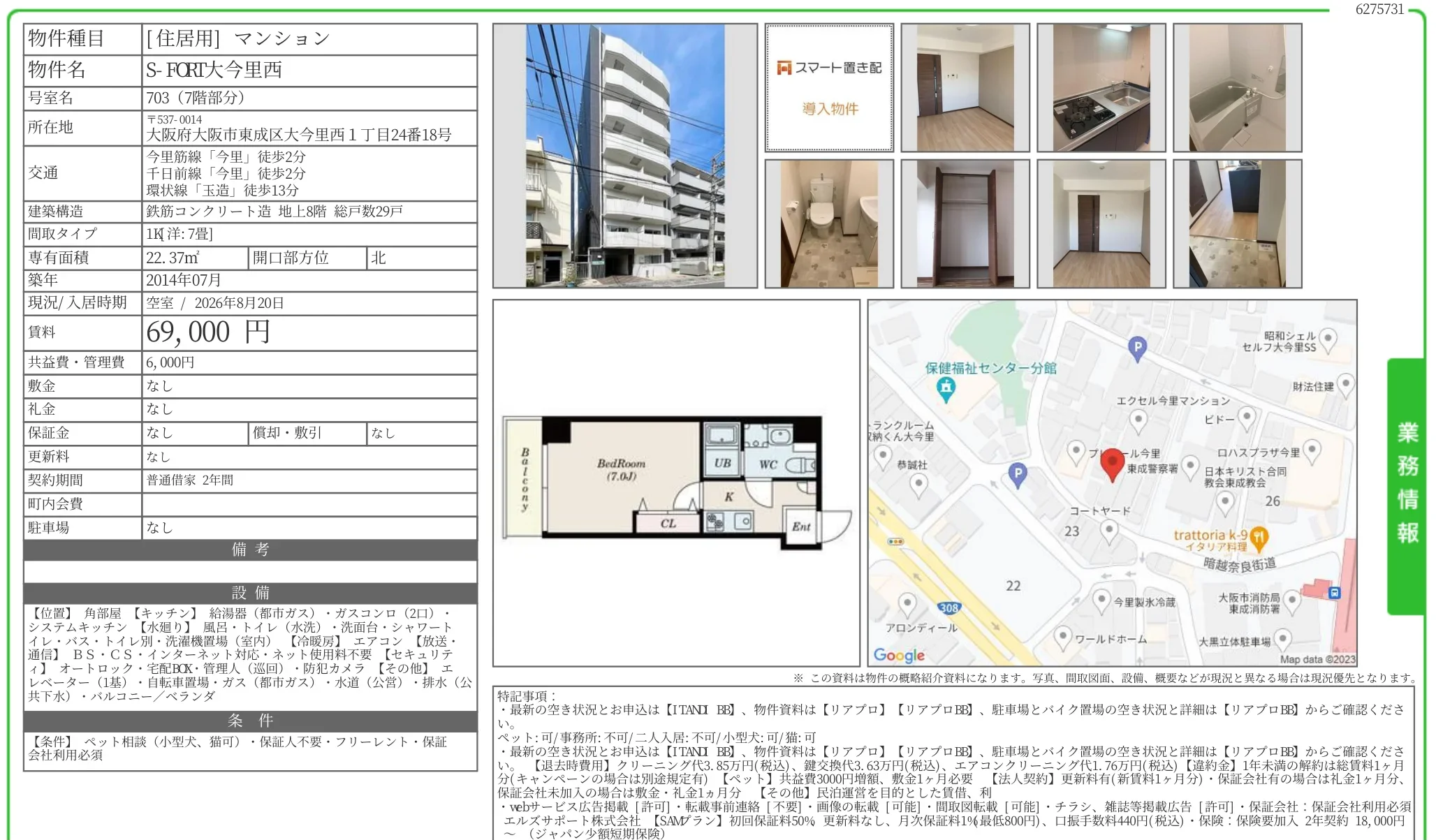Screen dimensions: 1436x840
Task: View the open closet photo
Action: pos(965,223)
